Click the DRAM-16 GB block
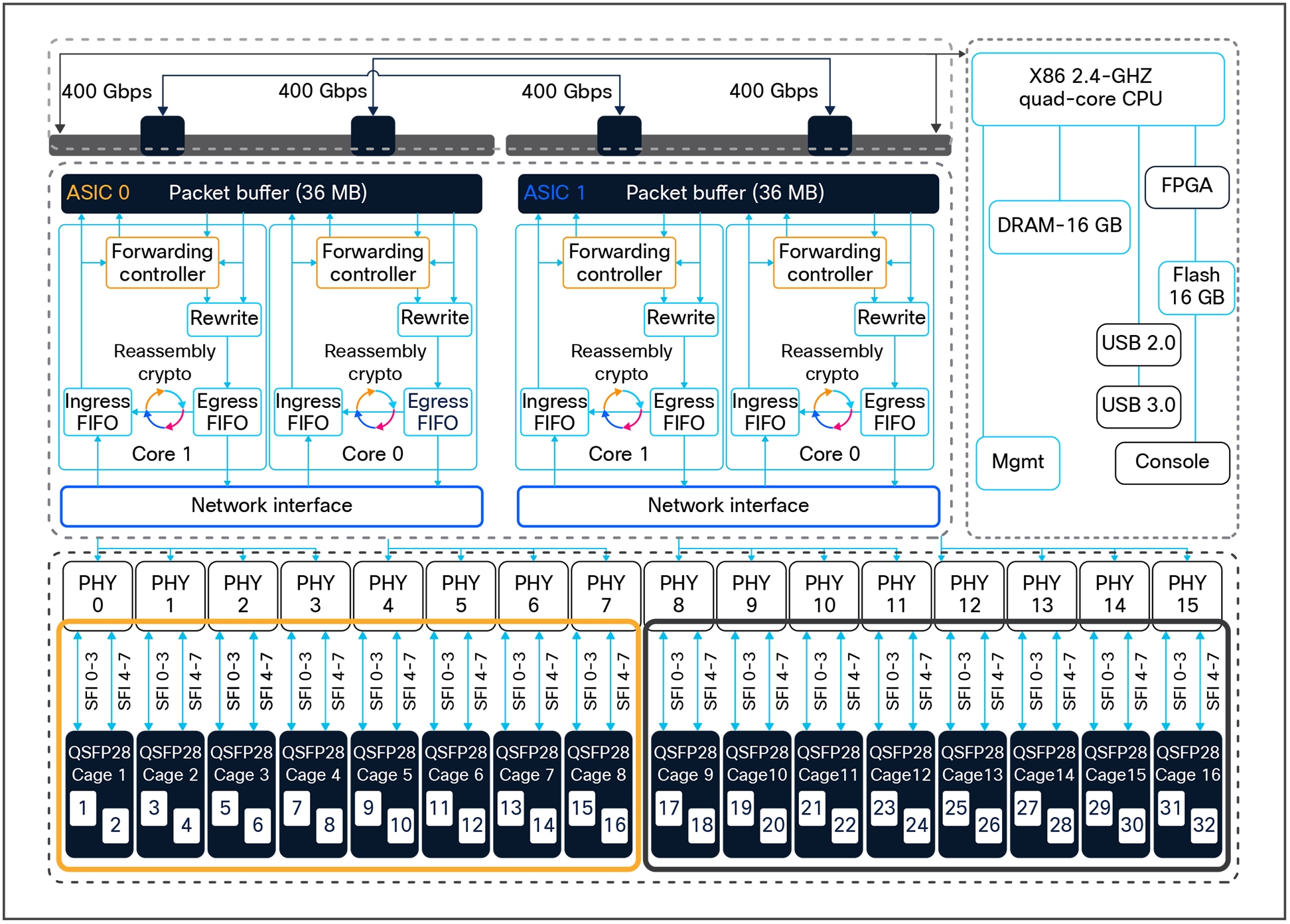The image size is (1290, 924). (x=1060, y=226)
